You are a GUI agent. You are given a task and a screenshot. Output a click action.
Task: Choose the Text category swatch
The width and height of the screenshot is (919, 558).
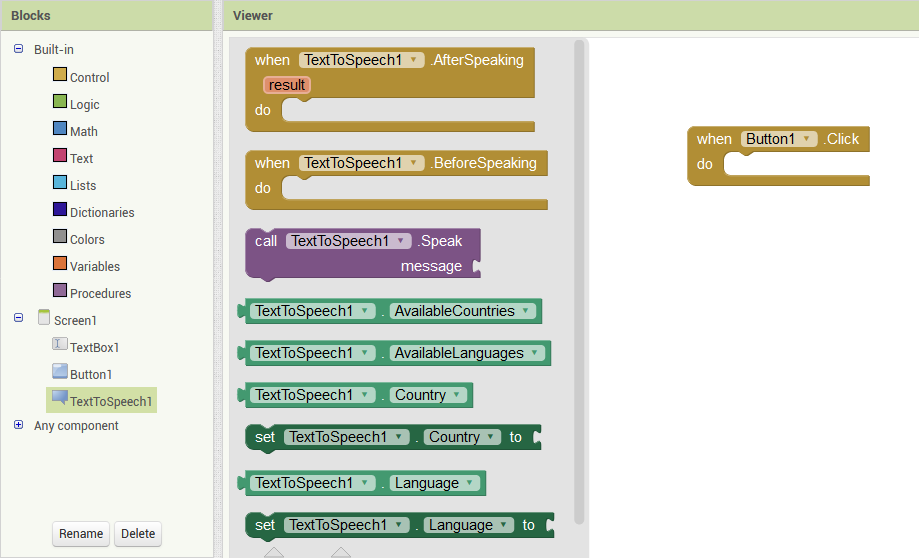coord(60,156)
